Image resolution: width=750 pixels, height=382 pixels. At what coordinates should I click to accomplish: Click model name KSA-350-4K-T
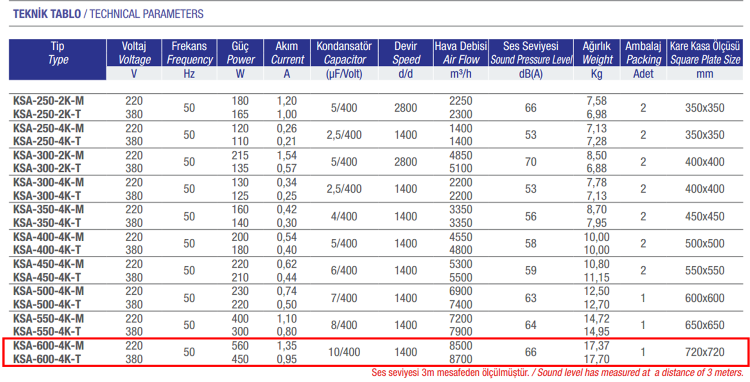click(47, 223)
